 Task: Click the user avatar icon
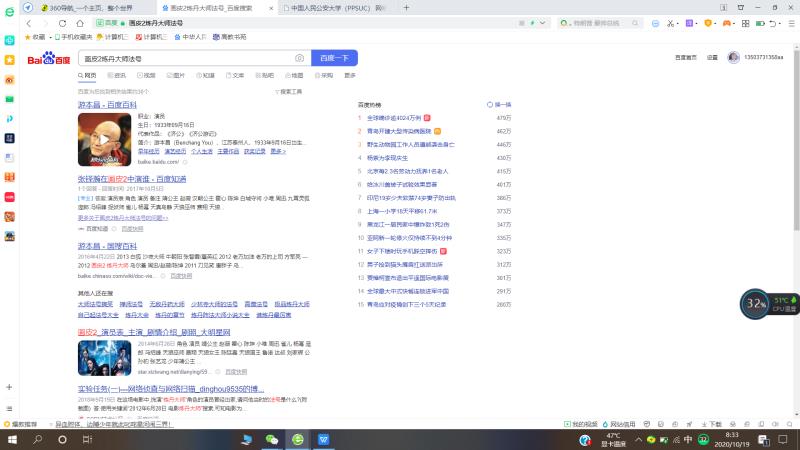pos(733,58)
